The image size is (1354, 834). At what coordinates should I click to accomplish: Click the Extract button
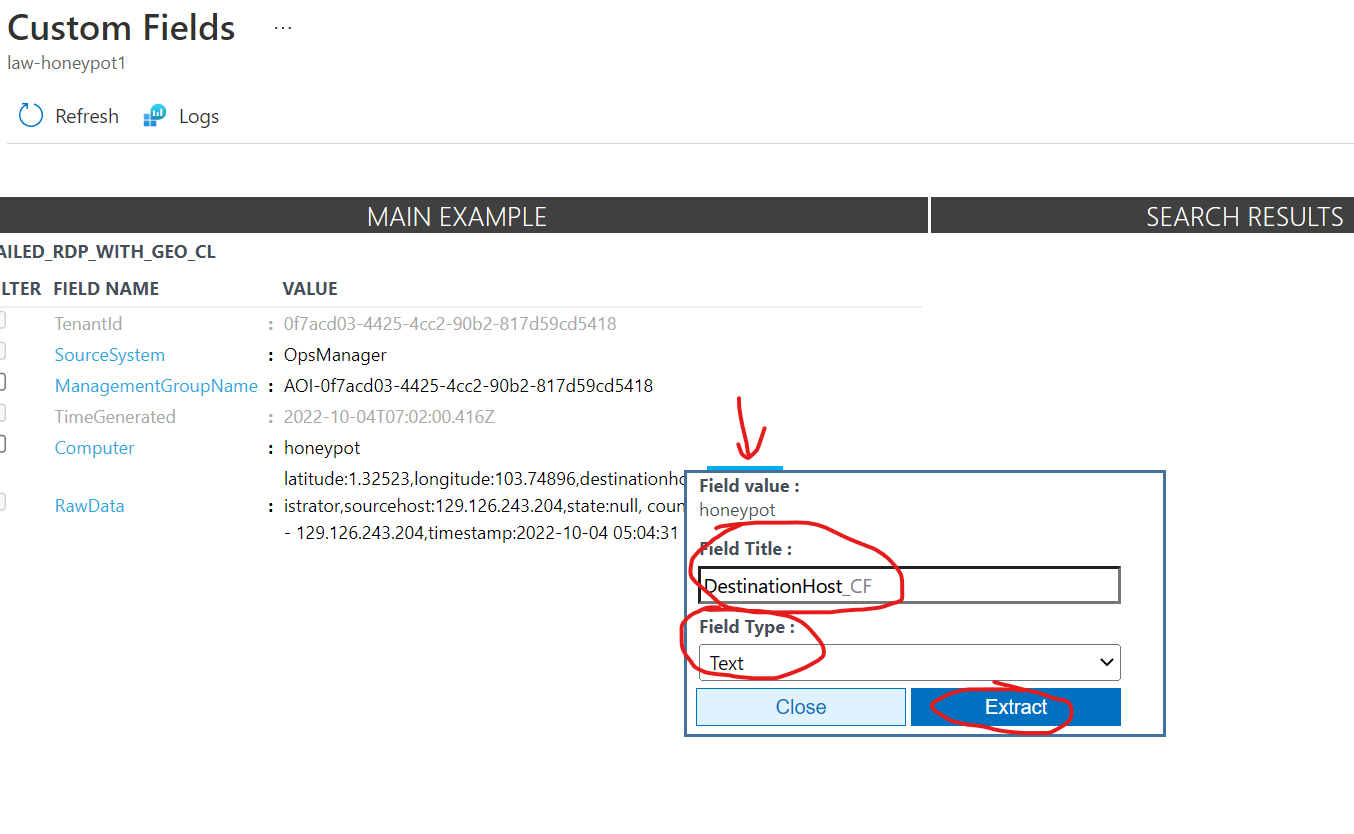[1015, 706]
